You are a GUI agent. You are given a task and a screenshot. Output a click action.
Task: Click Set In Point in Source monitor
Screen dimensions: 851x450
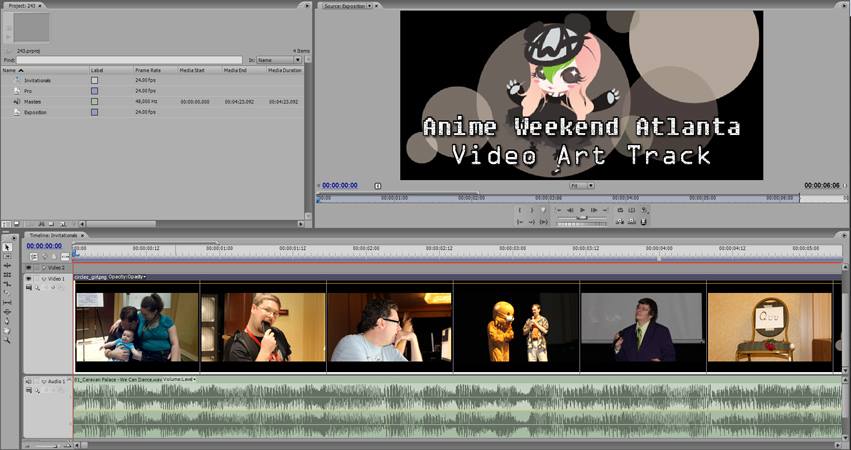(519, 210)
